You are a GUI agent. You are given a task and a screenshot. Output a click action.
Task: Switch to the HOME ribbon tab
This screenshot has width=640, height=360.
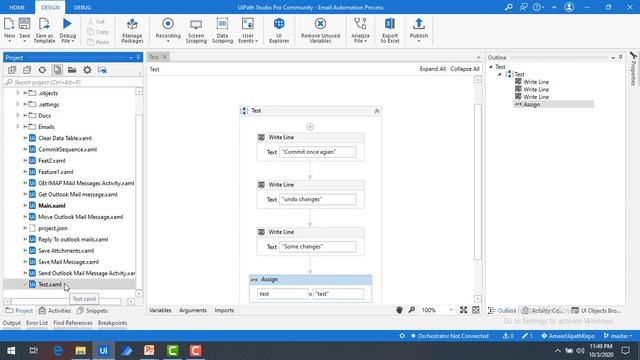(17, 7)
